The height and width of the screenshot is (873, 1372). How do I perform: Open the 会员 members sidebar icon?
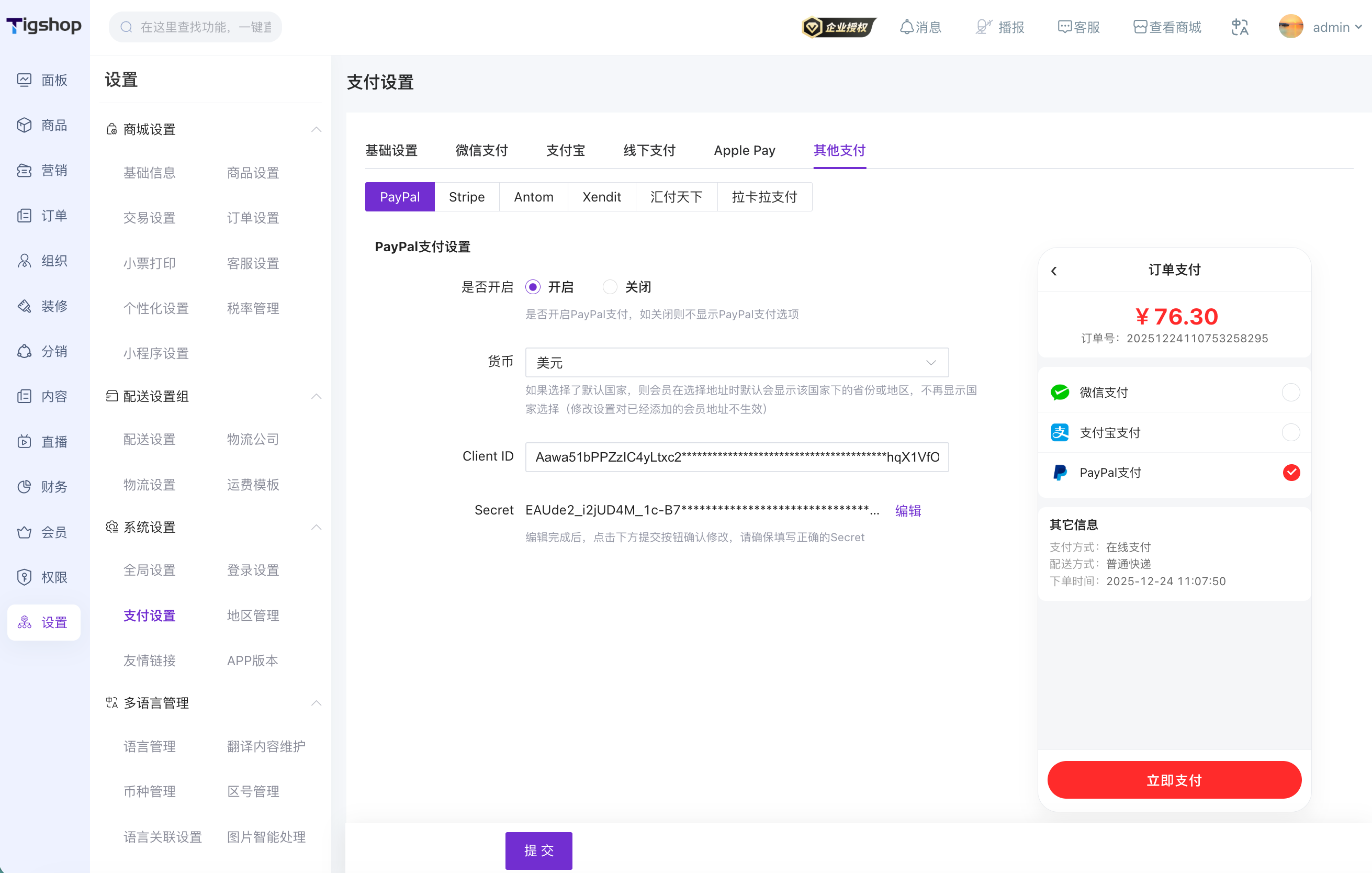(x=24, y=532)
